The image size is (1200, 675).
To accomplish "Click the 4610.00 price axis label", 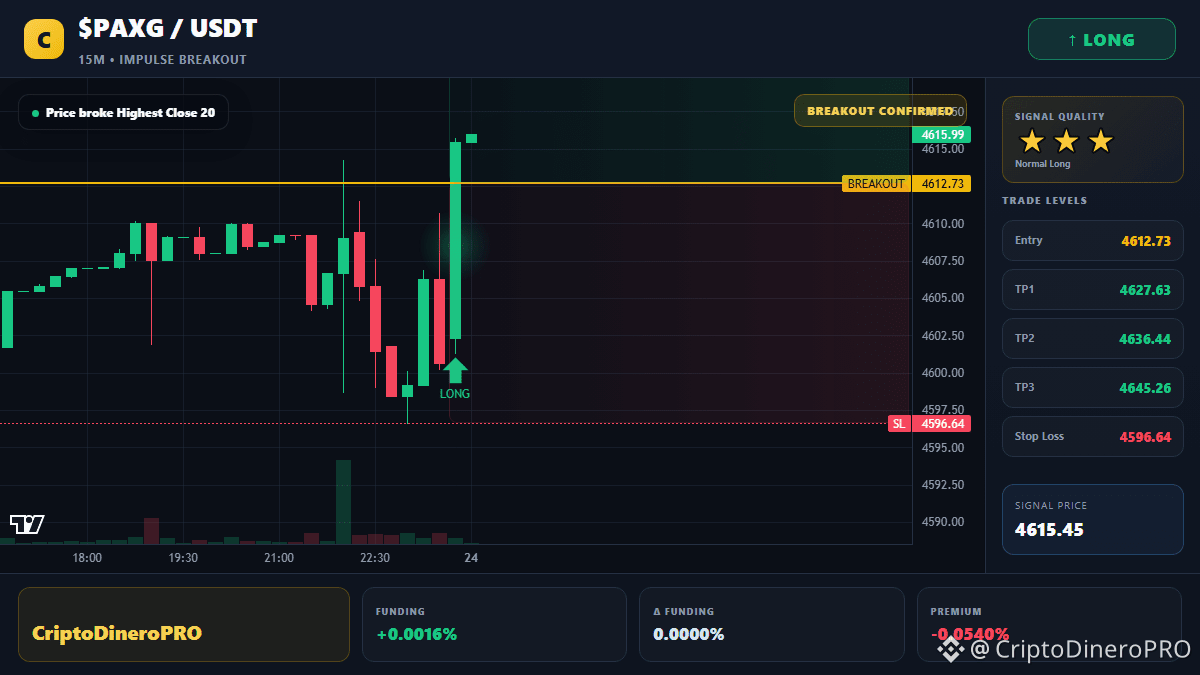I will tap(943, 224).
